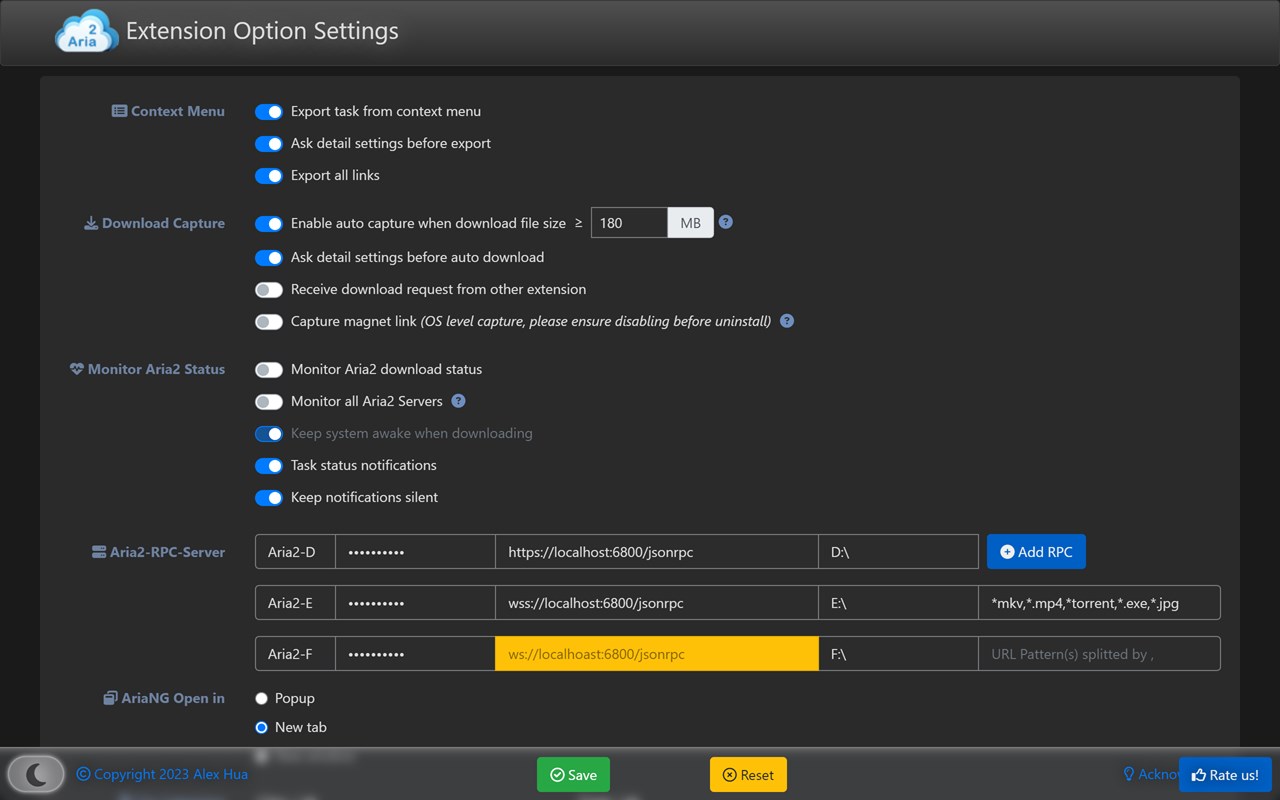This screenshot has height=800, width=1280.
Task: Click help icon next to Capture magnet link
Action: point(787,321)
